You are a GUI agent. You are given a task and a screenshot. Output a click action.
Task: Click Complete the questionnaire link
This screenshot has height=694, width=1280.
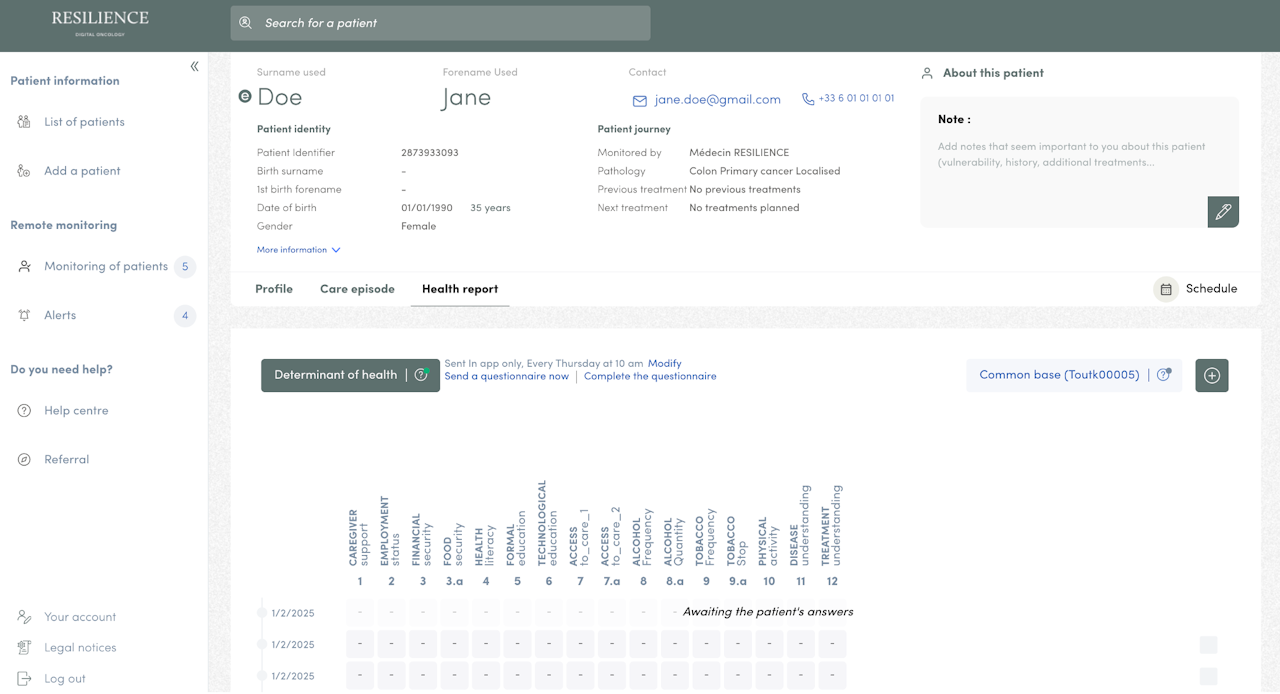point(650,377)
